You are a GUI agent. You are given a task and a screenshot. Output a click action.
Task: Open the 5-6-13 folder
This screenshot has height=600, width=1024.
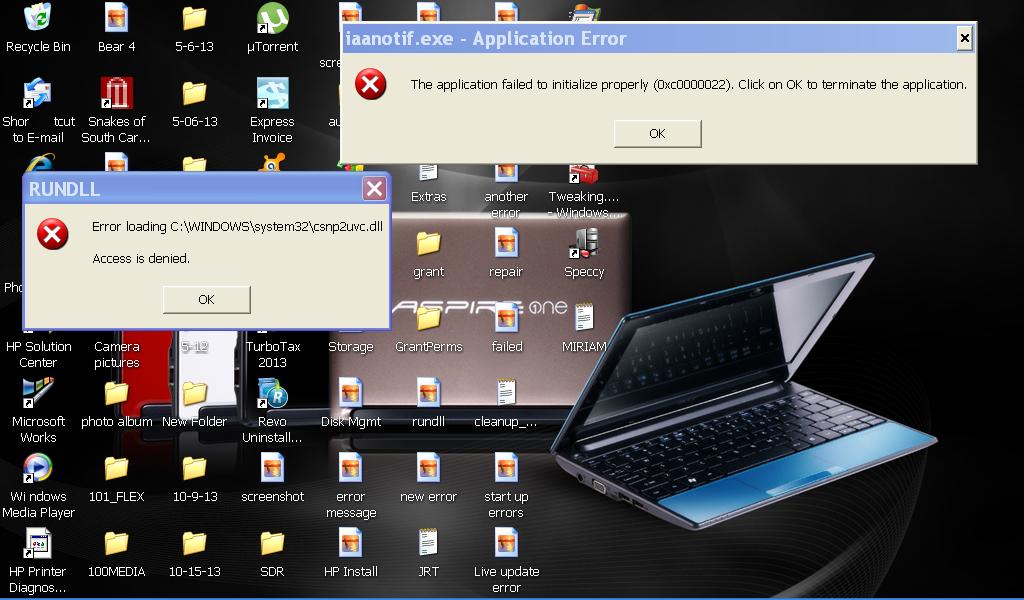[x=194, y=18]
